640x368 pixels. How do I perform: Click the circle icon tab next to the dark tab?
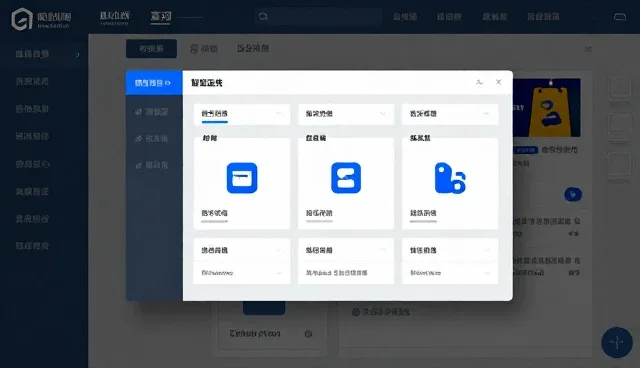(204, 49)
